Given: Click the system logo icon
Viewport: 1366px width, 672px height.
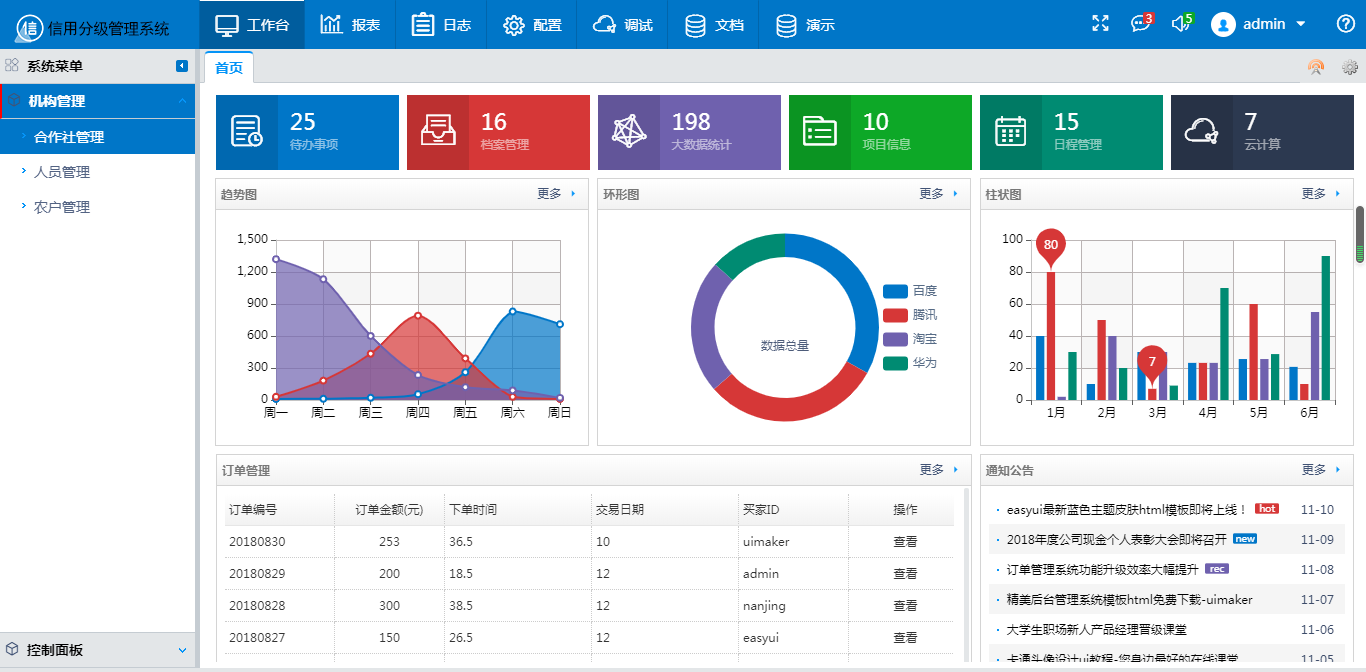Looking at the screenshot, I should click(x=29, y=27).
